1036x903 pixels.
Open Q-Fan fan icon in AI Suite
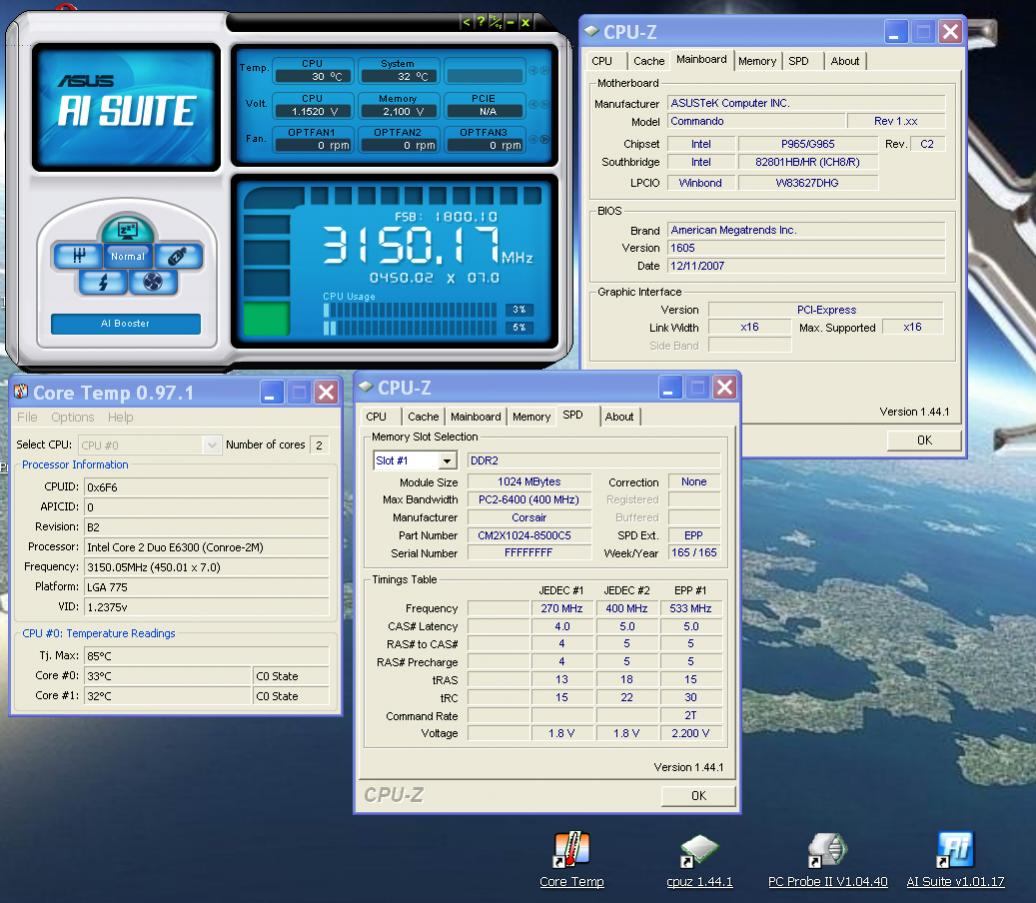[x=153, y=283]
